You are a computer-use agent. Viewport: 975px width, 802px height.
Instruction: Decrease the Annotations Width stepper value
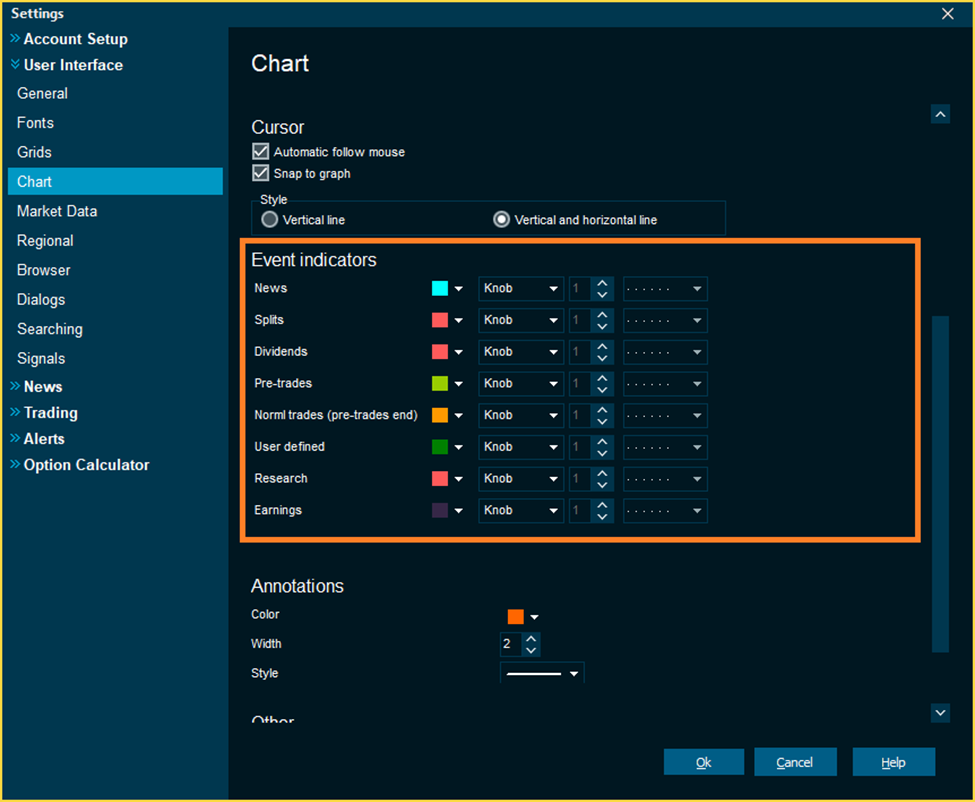coord(531,650)
